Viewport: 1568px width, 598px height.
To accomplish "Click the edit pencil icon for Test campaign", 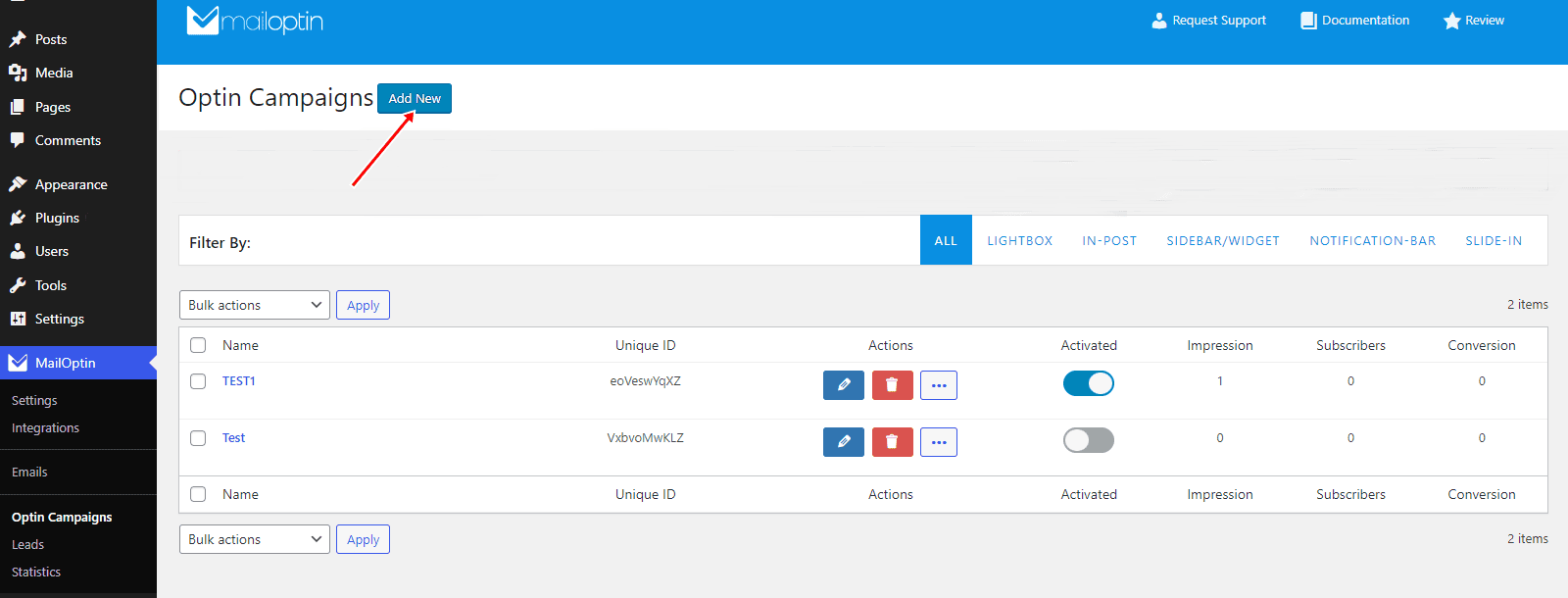I will 843,442.
